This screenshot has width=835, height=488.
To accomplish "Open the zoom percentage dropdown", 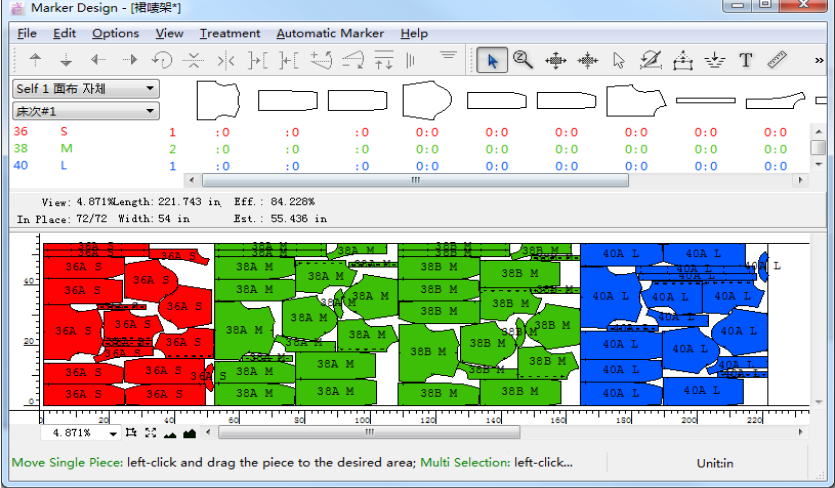I will (x=112, y=433).
